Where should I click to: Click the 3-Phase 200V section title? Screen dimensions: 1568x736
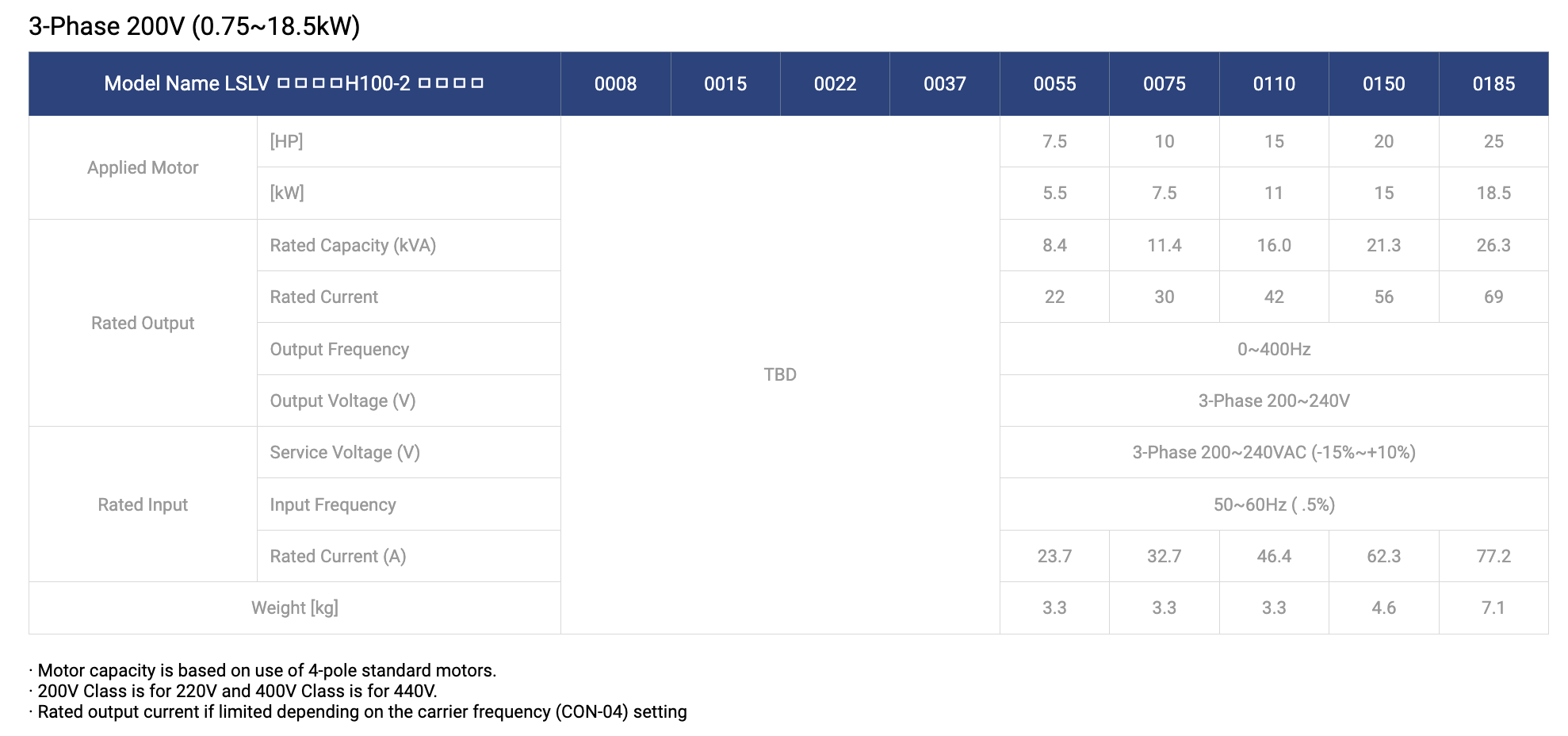(x=194, y=26)
